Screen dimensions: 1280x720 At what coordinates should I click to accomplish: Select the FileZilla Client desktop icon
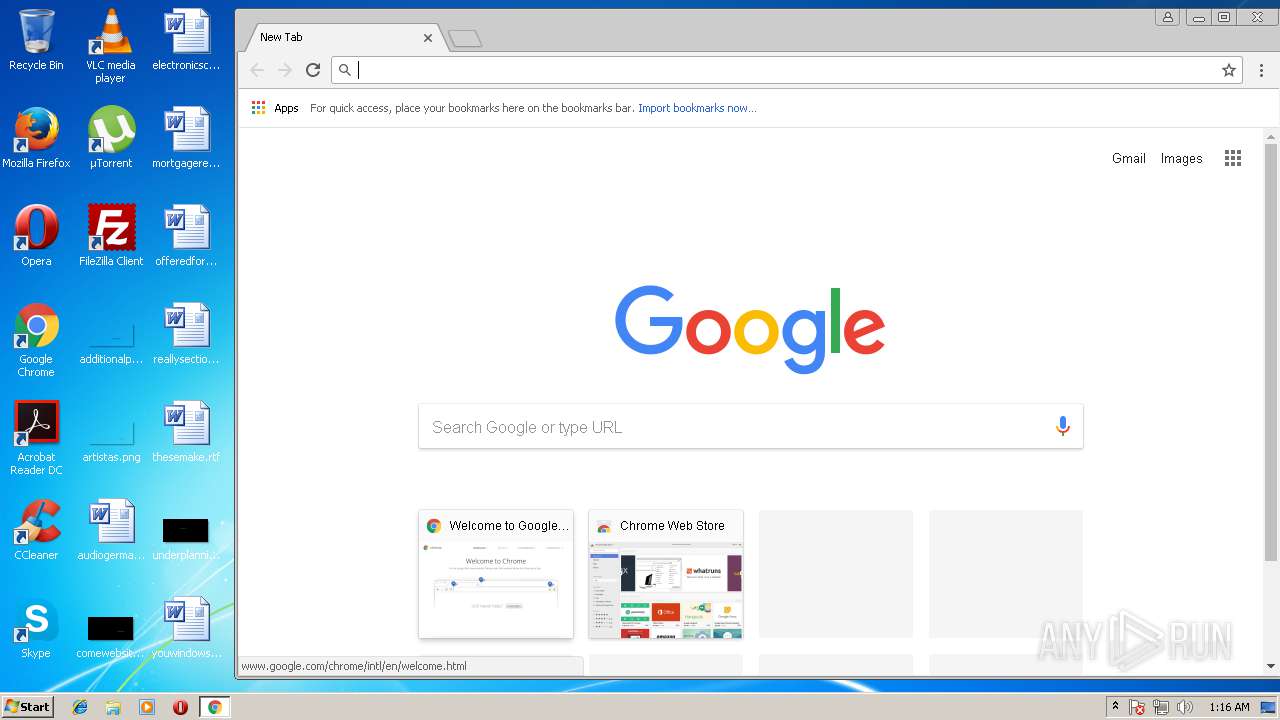point(110,236)
